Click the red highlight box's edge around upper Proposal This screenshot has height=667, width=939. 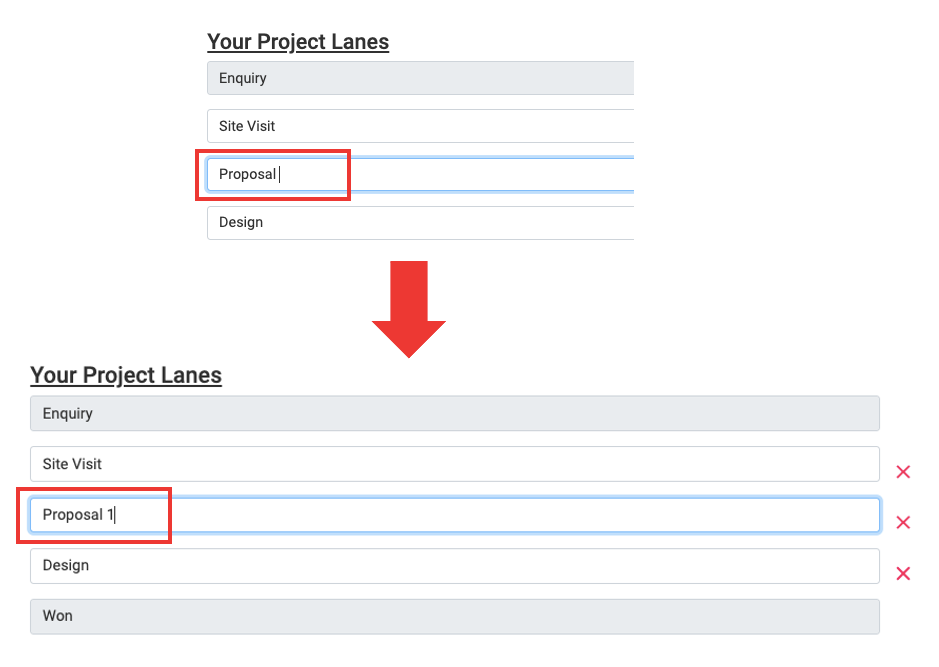click(349, 175)
